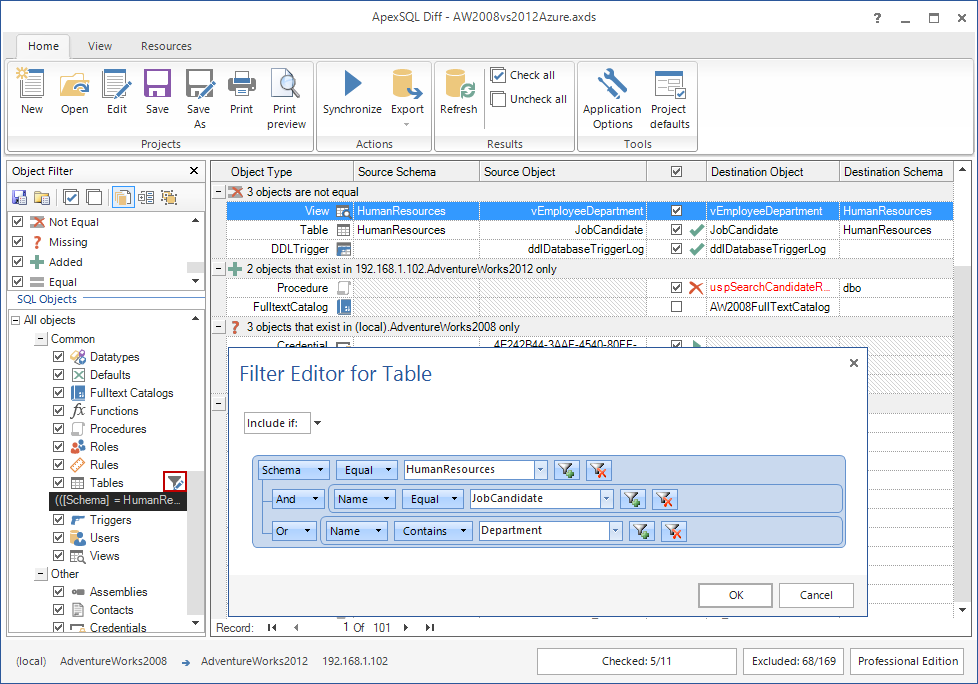This screenshot has width=978, height=684.
Task: Uncheck the Datatypes object checkbox
Action: [59, 357]
